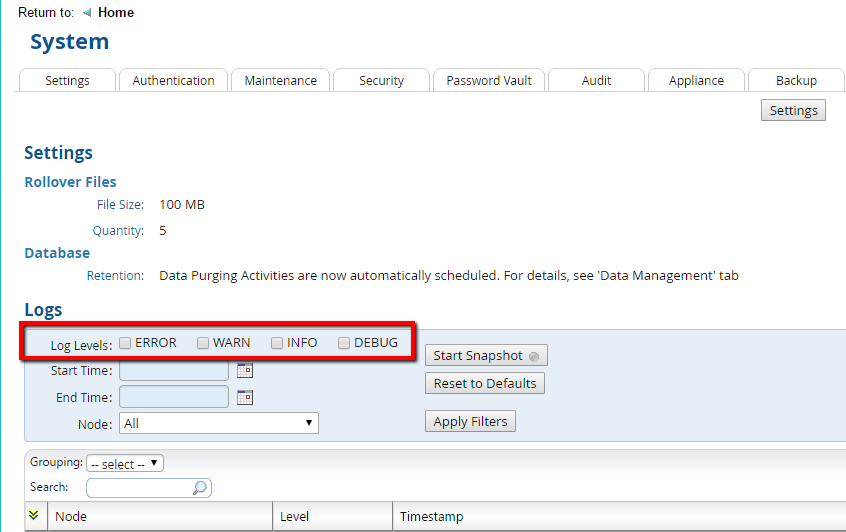The image size is (846, 532).
Task: Click the Start Time input field
Action: (x=174, y=370)
